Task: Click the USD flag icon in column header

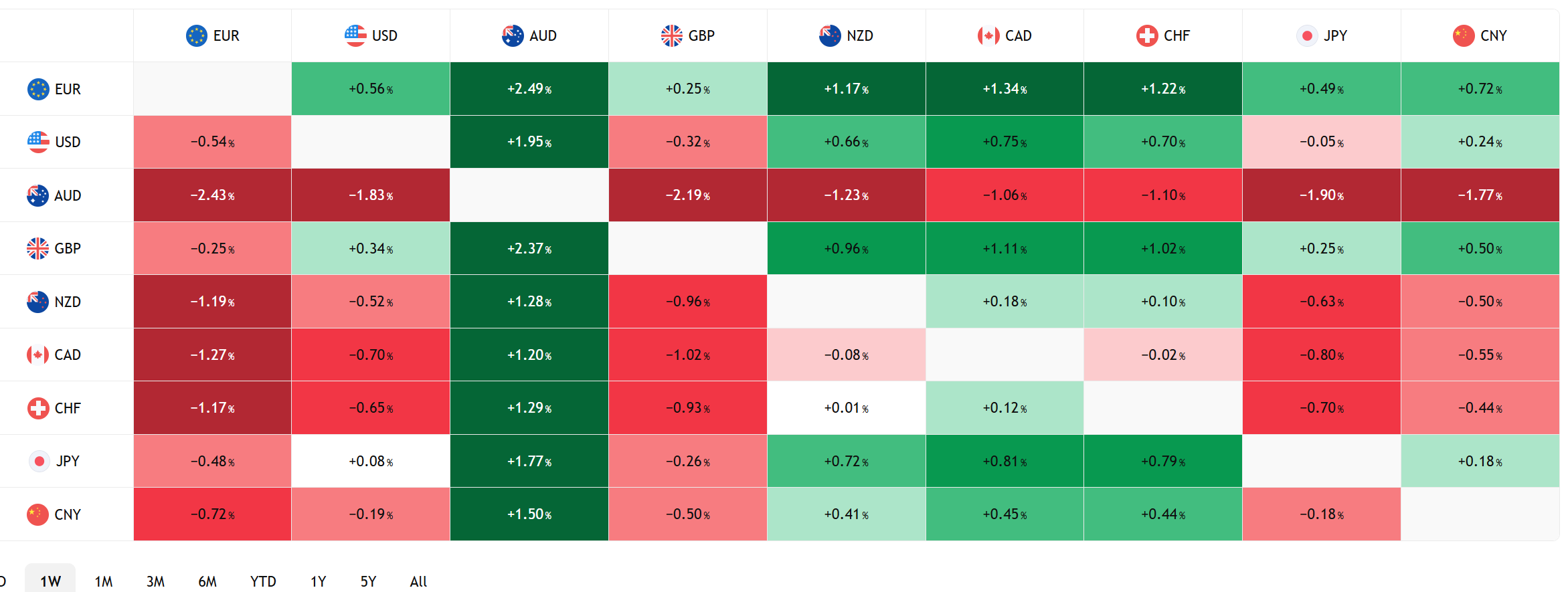Action: 355,35
